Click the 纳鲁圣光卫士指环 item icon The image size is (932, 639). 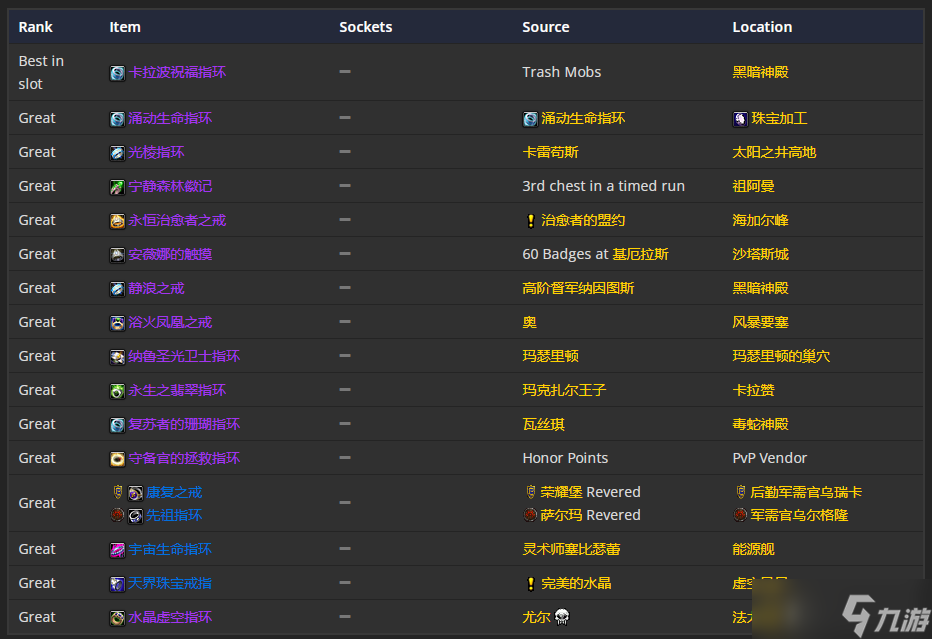click(x=117, y=357)
